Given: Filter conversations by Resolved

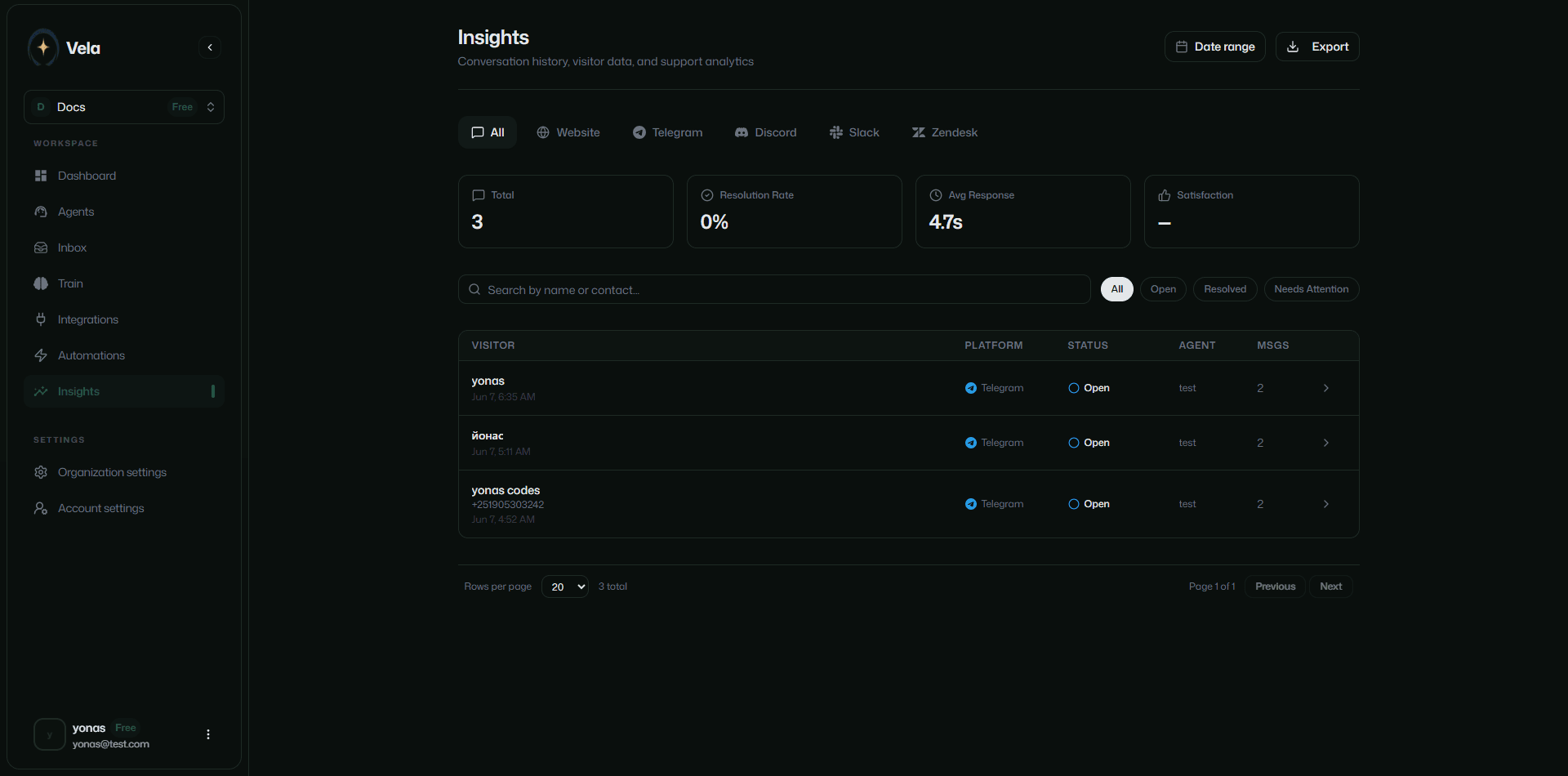Looking at the screenshot, I should [1225, 289].
